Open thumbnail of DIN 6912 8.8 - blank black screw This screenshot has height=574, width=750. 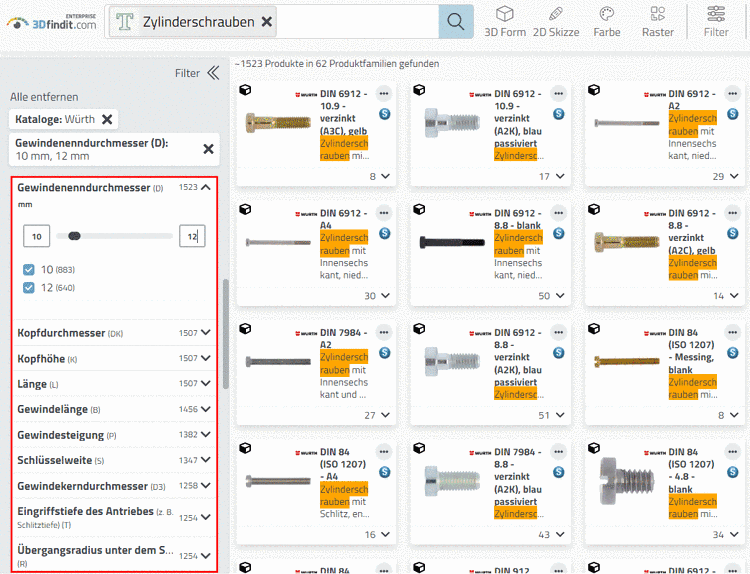pyautogui.click(x=452, y=243)
